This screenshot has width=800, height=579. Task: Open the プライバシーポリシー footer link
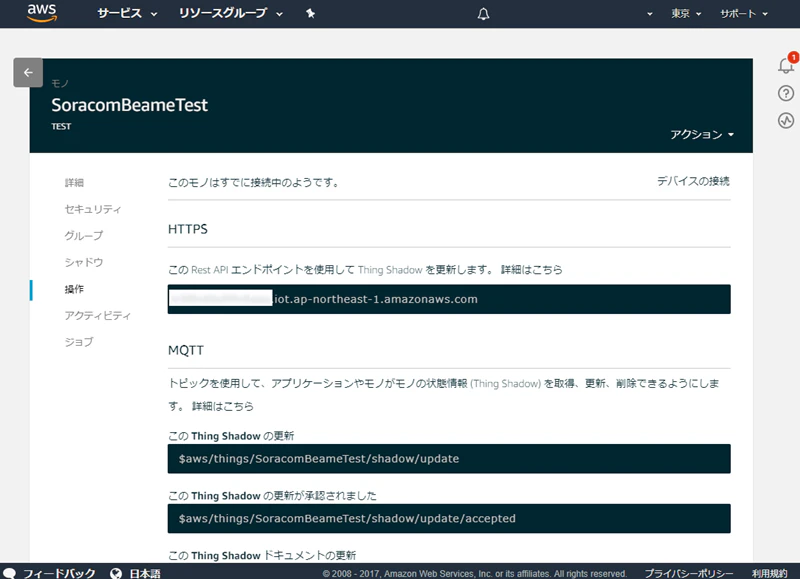688,573
